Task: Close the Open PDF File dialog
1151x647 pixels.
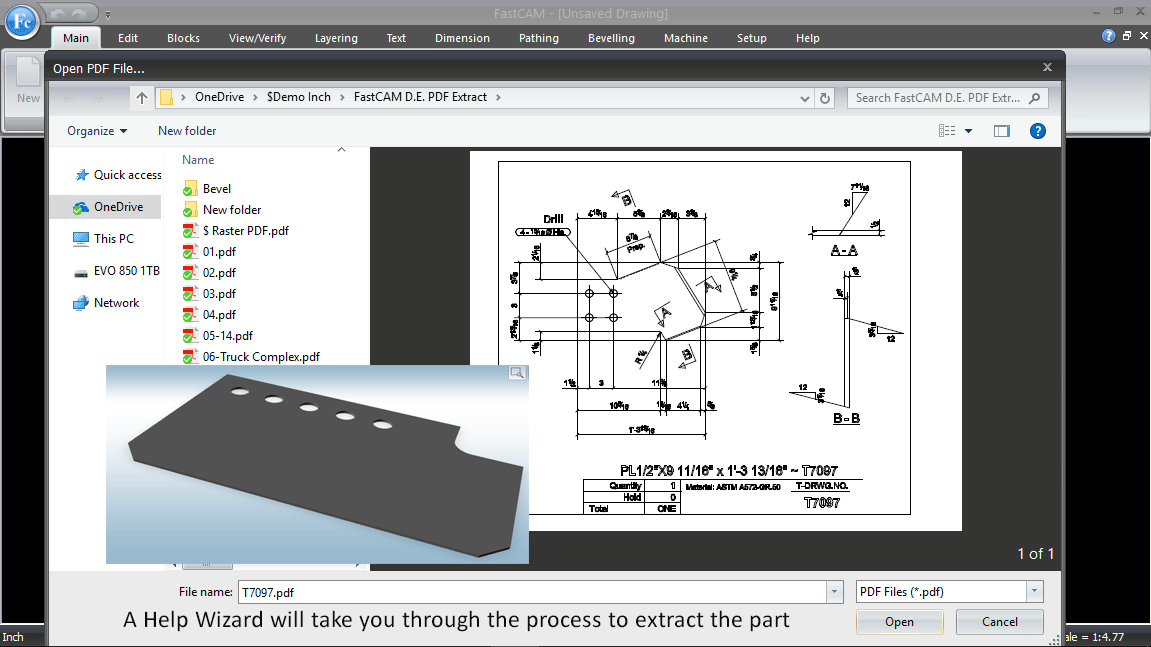Action: 1047,68
